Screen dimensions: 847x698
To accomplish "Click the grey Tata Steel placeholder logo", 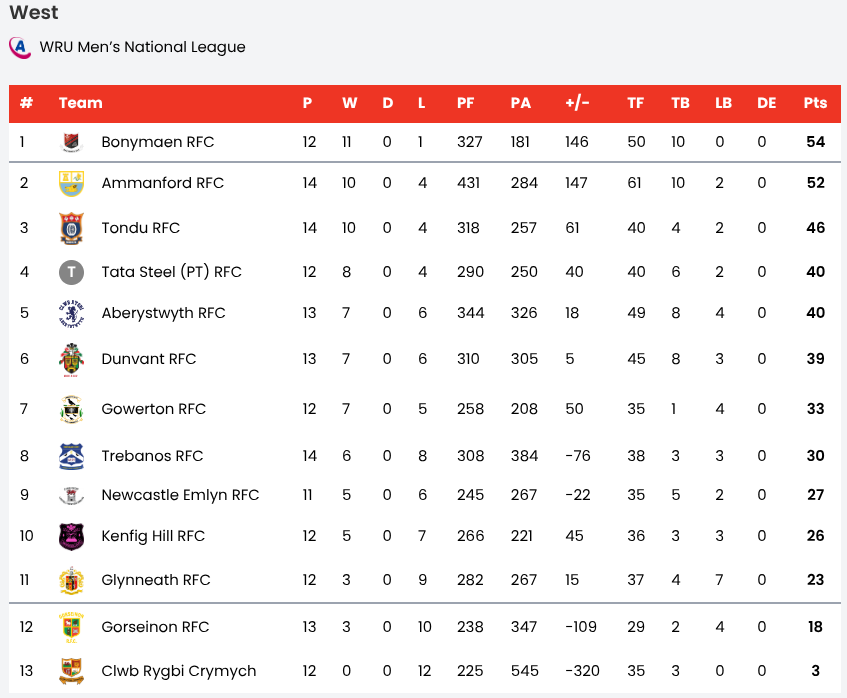I will tap(70, 272).
